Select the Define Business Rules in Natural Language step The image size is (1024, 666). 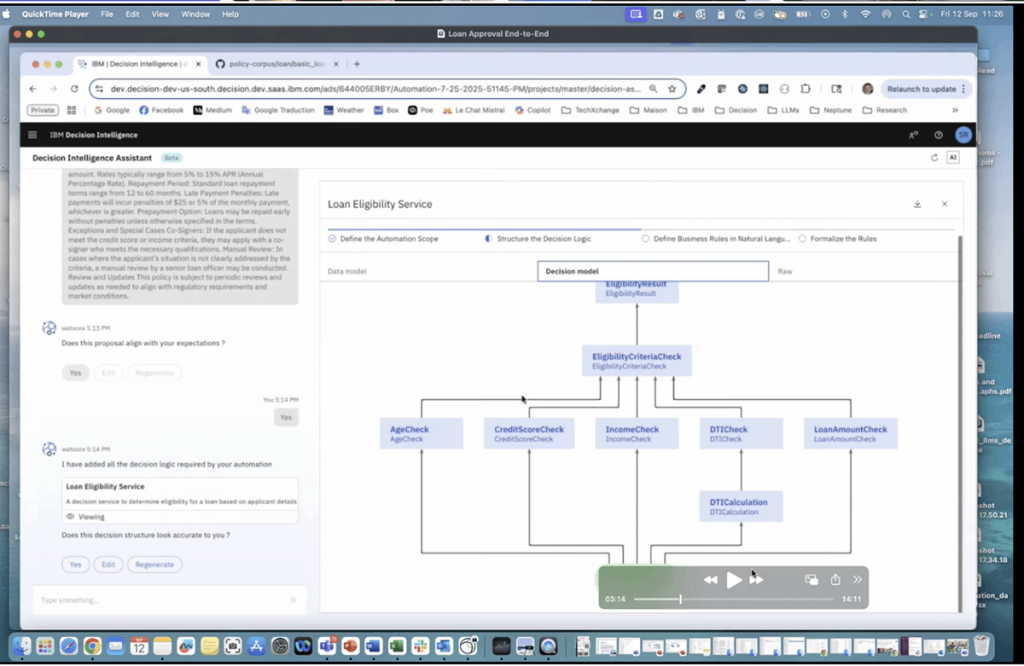pos(716,238)
